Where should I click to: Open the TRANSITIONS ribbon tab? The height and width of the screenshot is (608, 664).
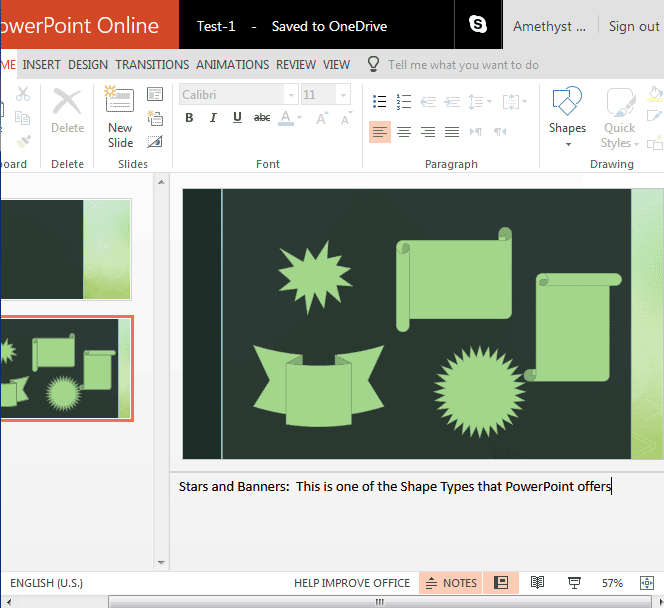coord(152,64)
